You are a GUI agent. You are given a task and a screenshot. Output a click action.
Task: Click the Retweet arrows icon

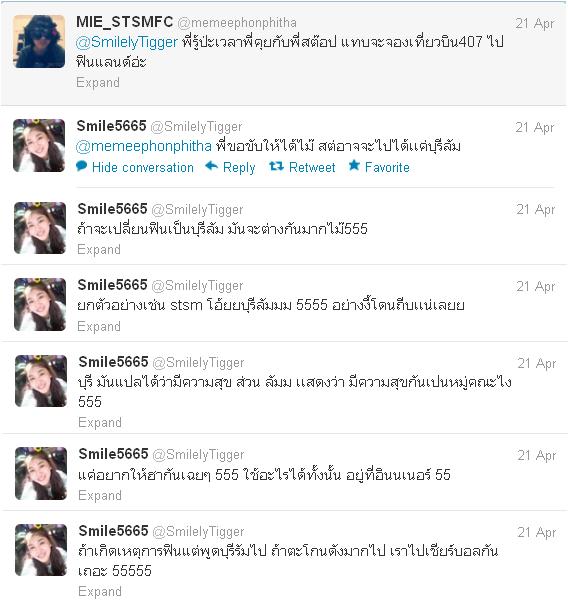277,167
